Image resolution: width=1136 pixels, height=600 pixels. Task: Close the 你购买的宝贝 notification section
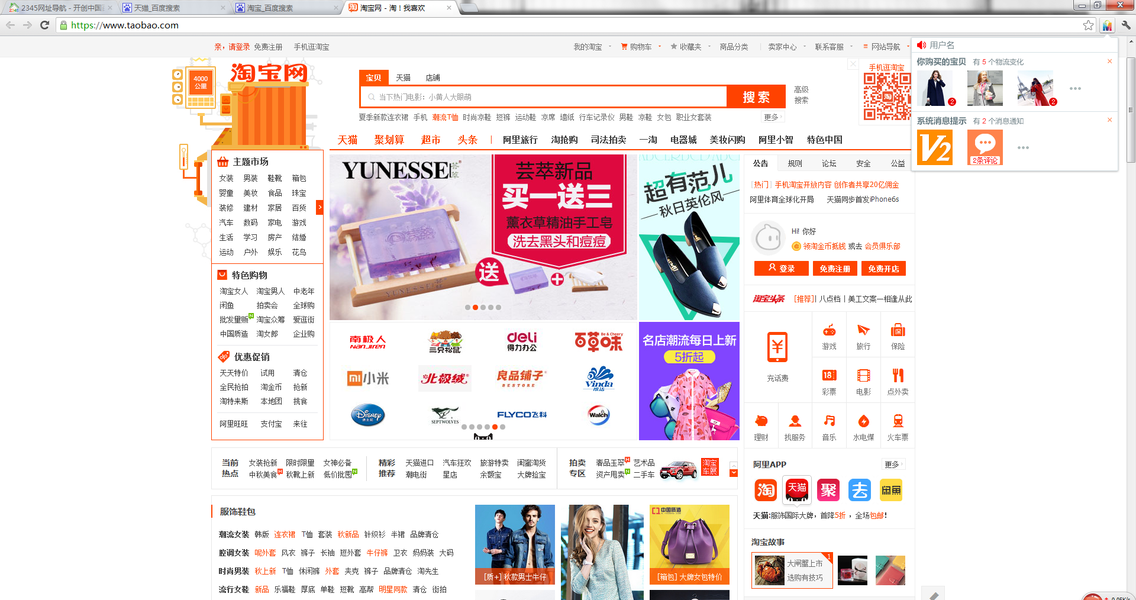click(1109, 62)
